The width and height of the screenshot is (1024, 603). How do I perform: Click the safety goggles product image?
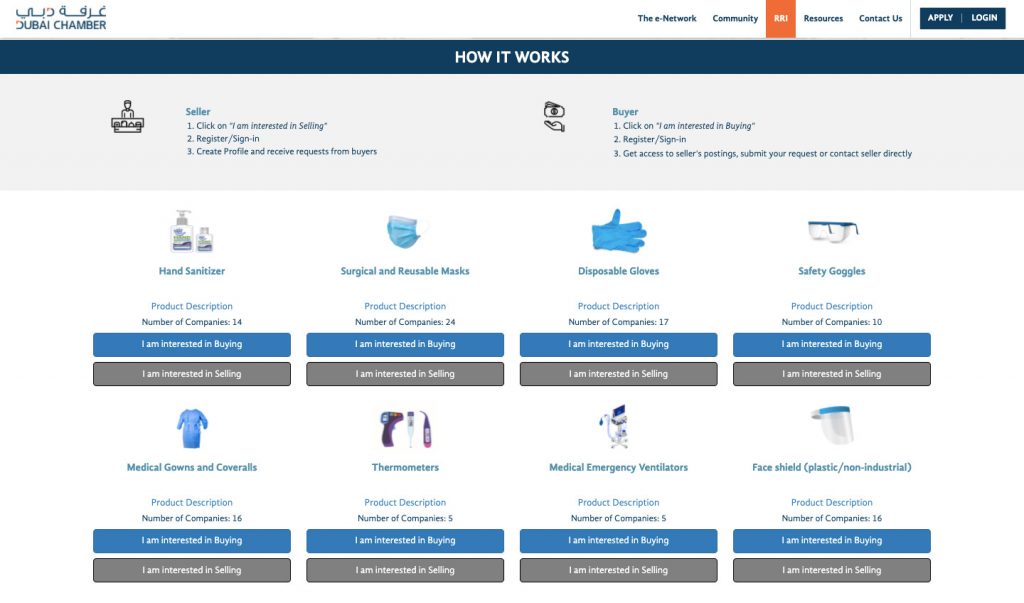coord(832,231)
